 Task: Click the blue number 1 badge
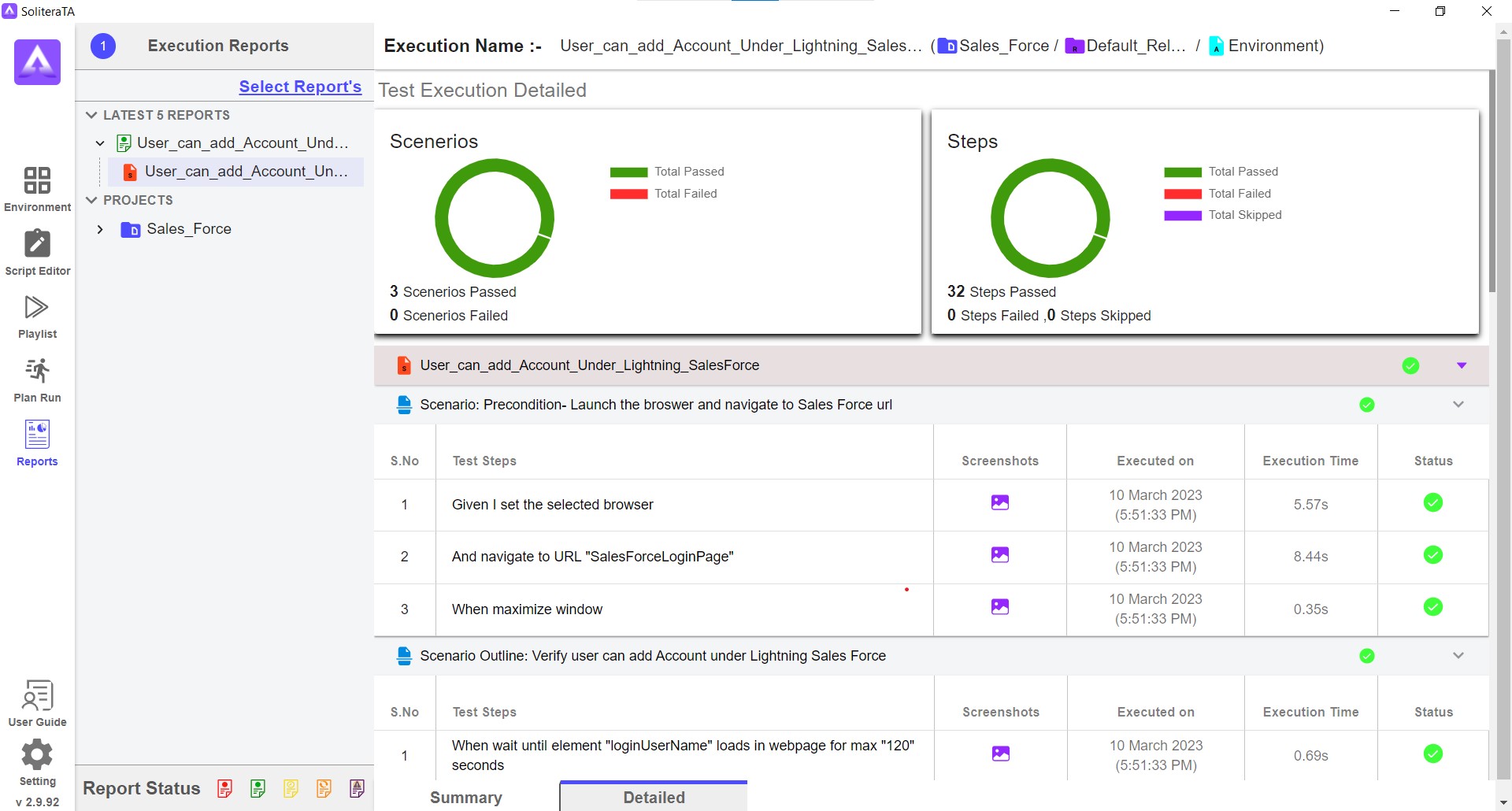pyautogui.click(x=103, y=46)
